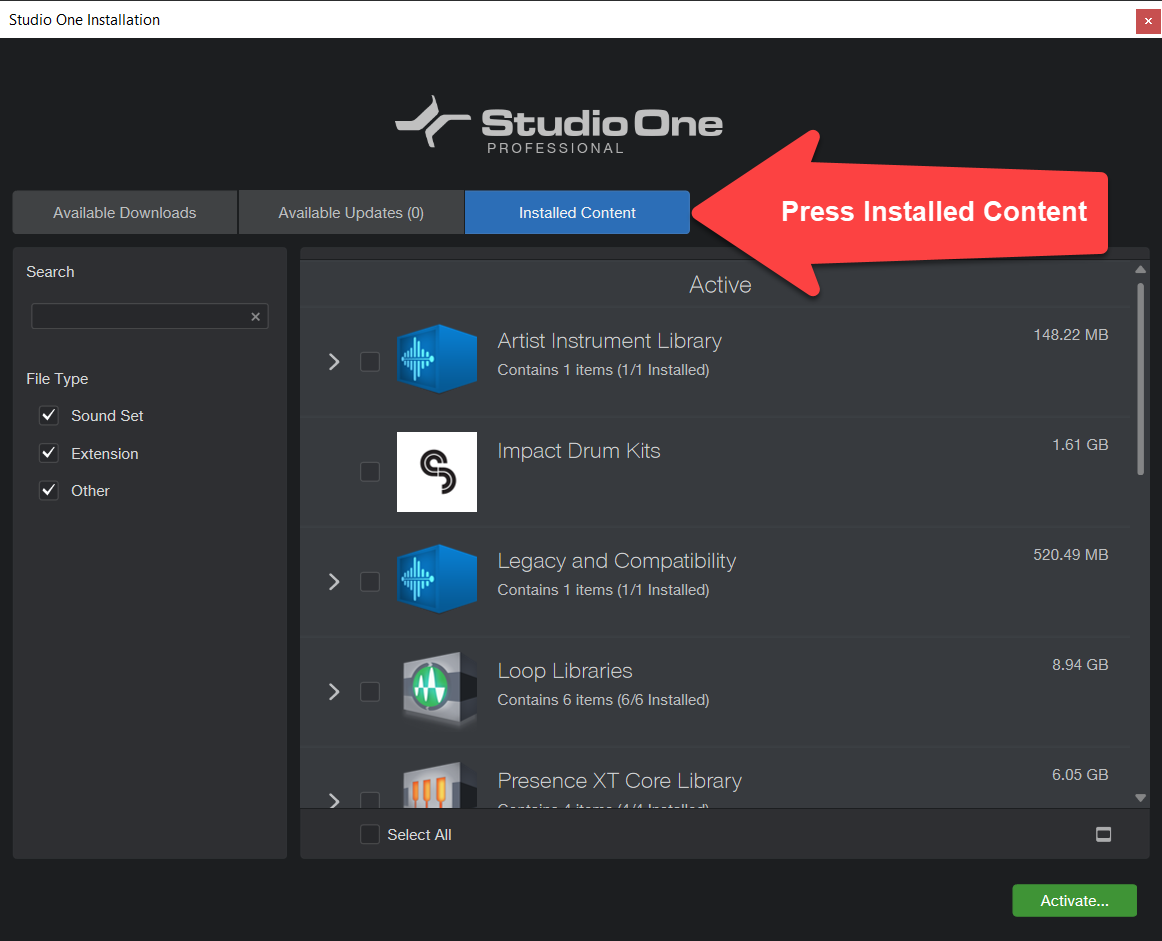Disable the Extension file type filter

click(48, 453)
